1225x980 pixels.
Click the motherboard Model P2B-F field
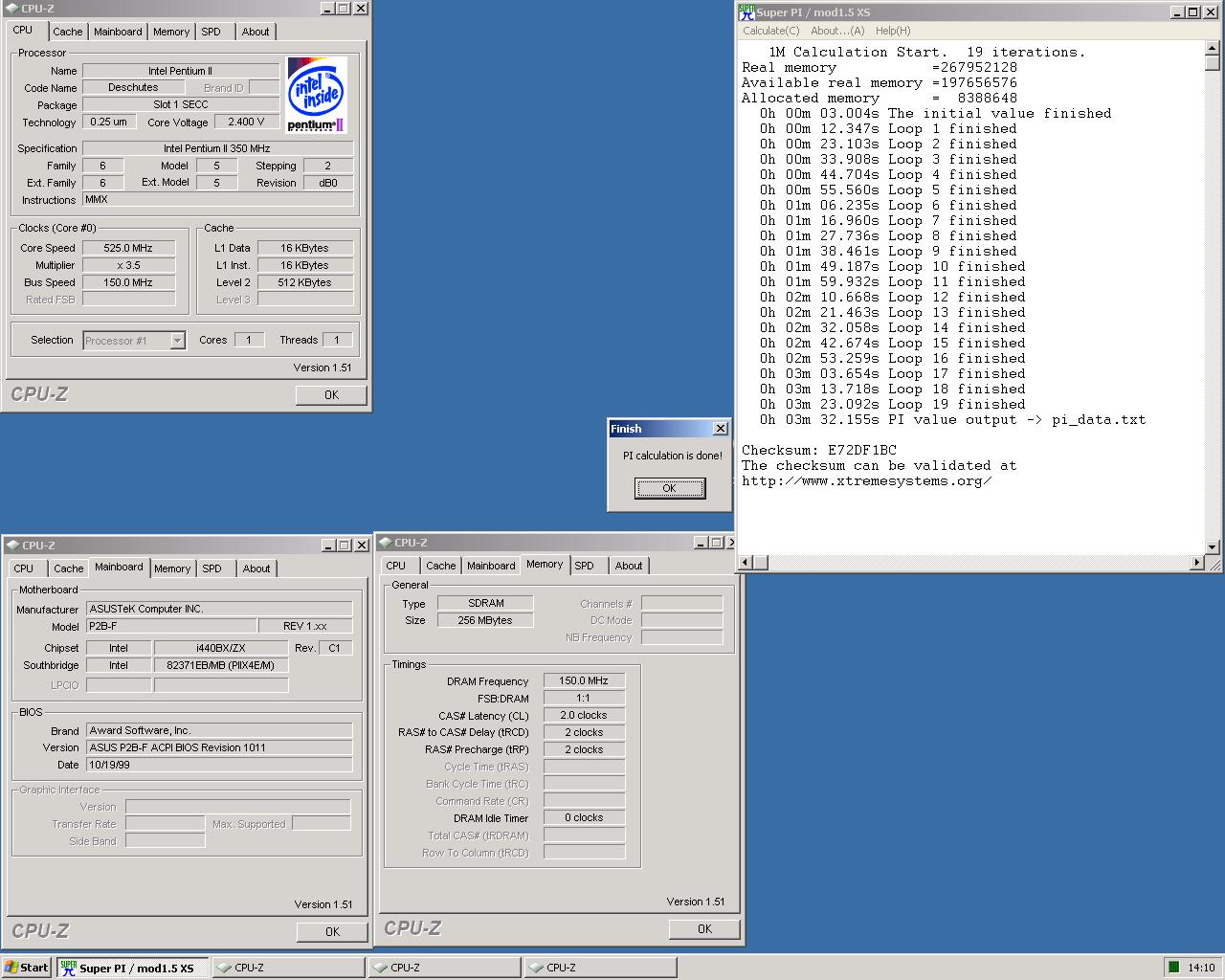[171, 626]
